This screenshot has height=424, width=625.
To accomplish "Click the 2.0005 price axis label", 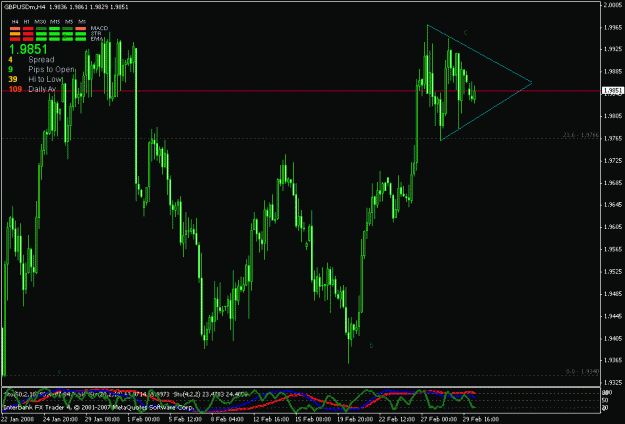I will (x=614, y=5).
